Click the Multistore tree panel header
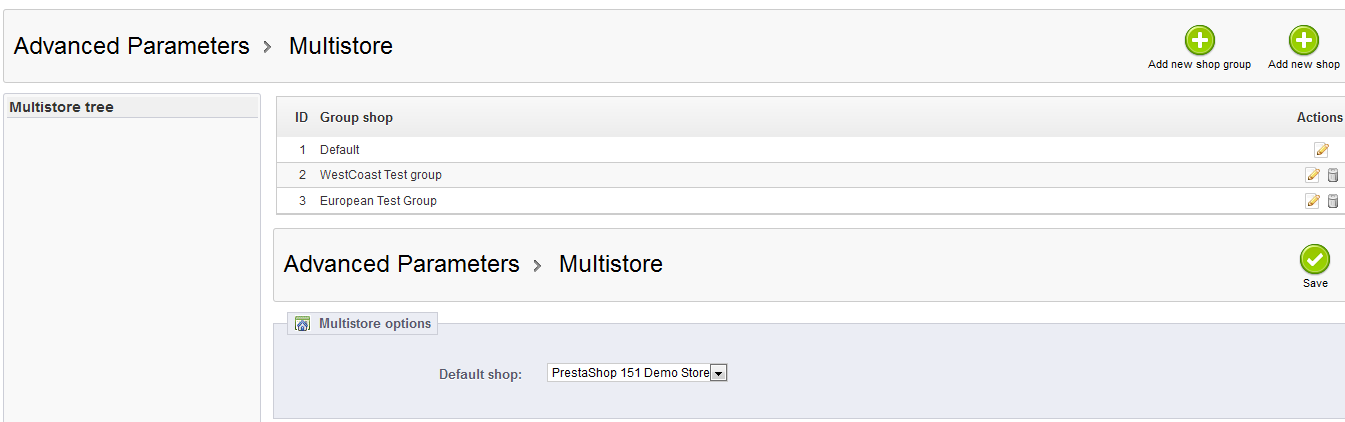Screen dimensions: 1345x422 coord(62,107)
